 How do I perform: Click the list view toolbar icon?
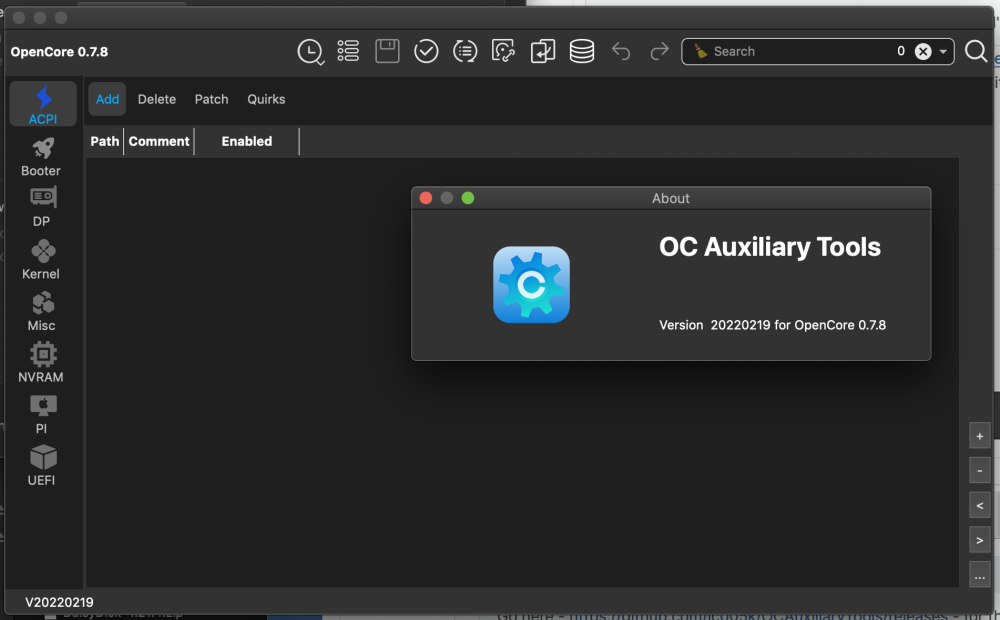(x=348, y=51)
